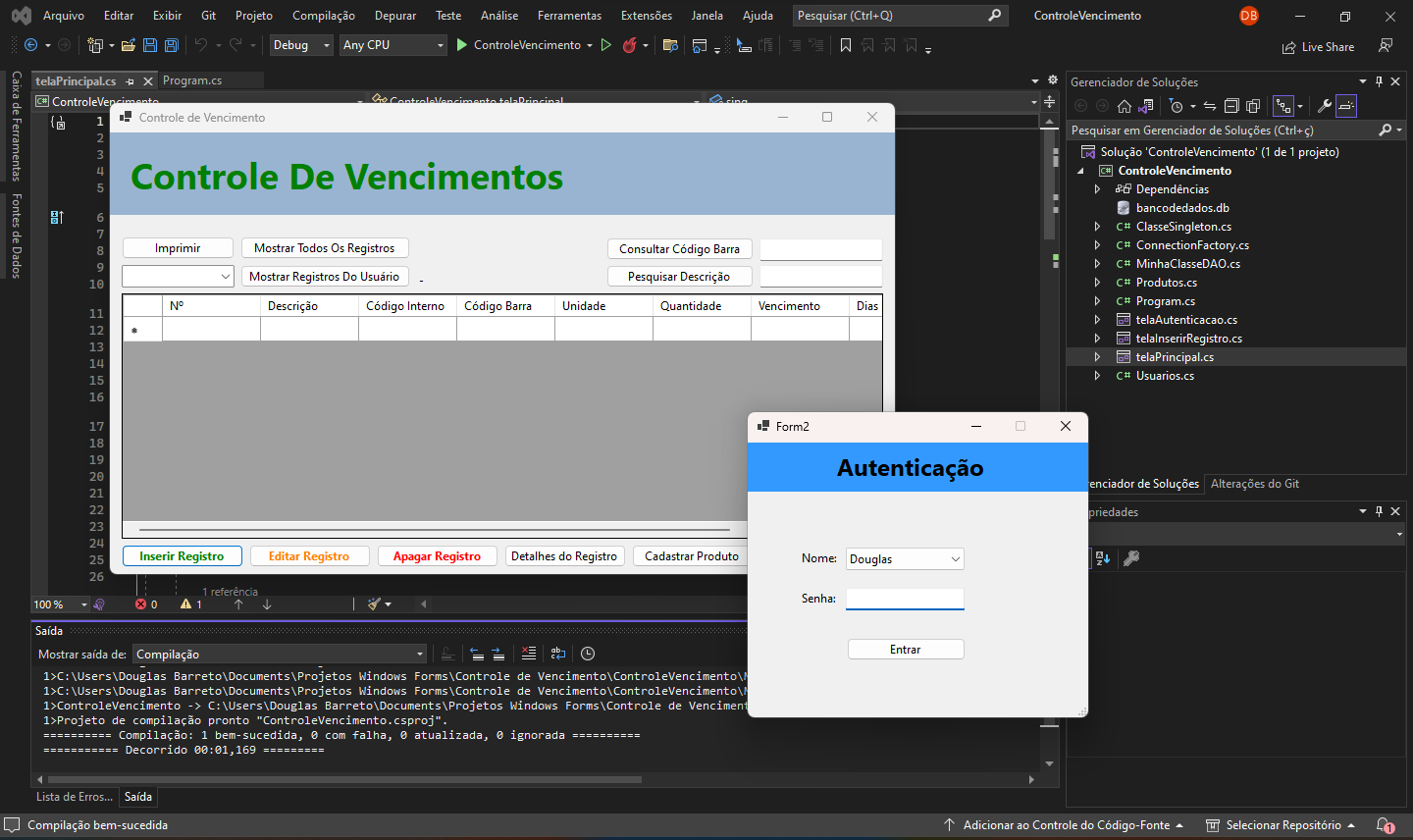The height and width of the screenshot is (840, 1413).
Task: Click go to next message icon in Saída
Action: point(497,654)
